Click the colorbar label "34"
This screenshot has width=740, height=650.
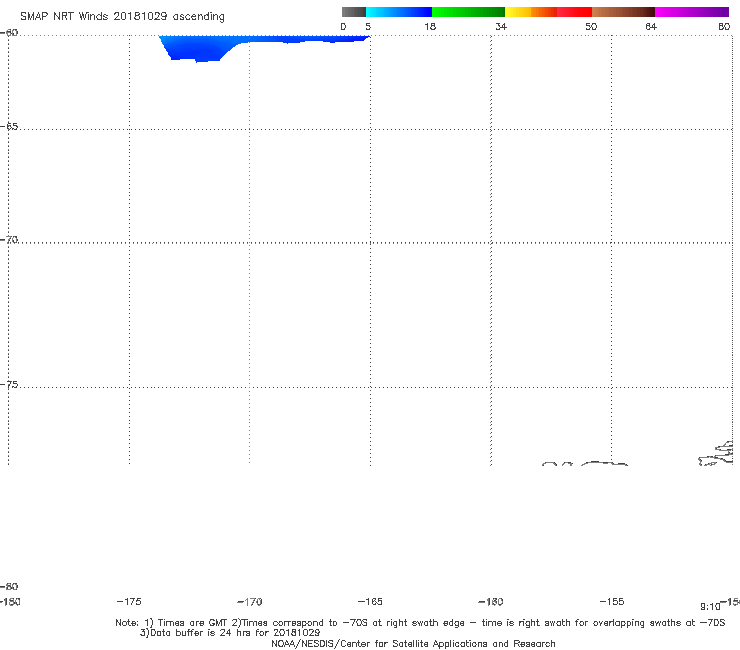[x=501, y=26]
